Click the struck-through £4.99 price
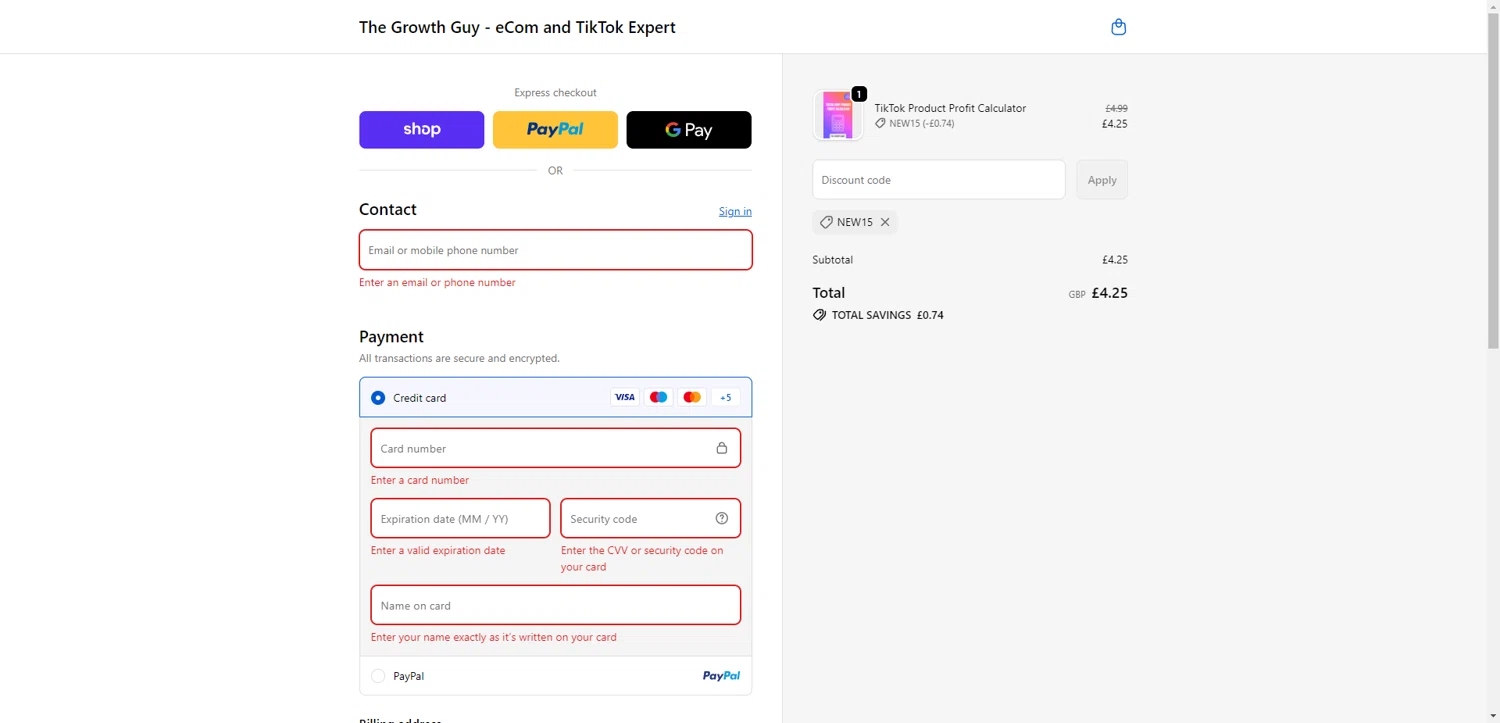This screenshot has height=723, width=1500. click(x=1116, y=108)
